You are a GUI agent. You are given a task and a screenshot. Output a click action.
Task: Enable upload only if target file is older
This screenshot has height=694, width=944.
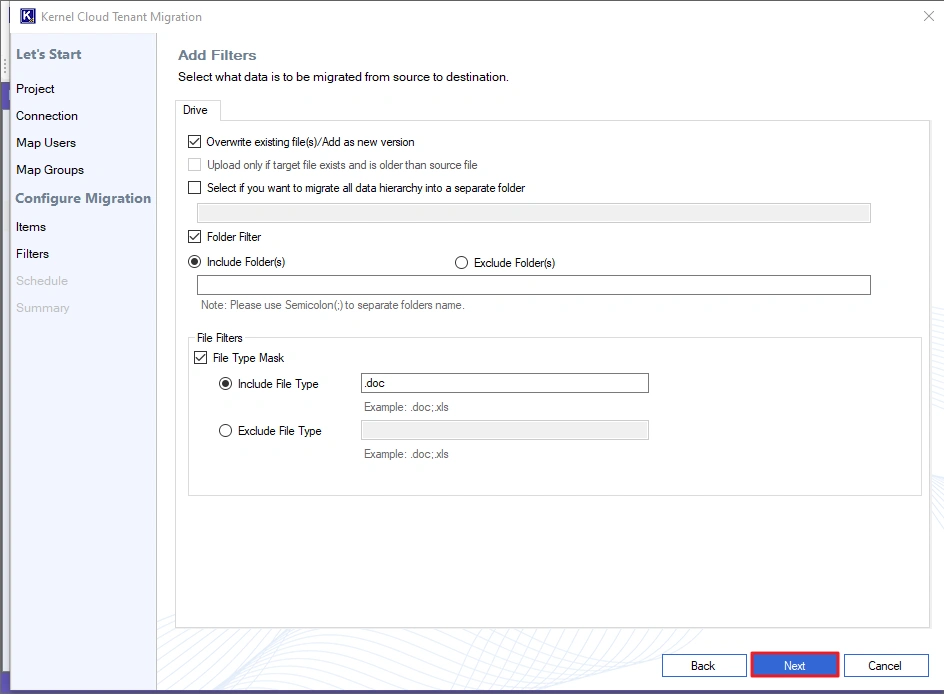coord(195,165)
